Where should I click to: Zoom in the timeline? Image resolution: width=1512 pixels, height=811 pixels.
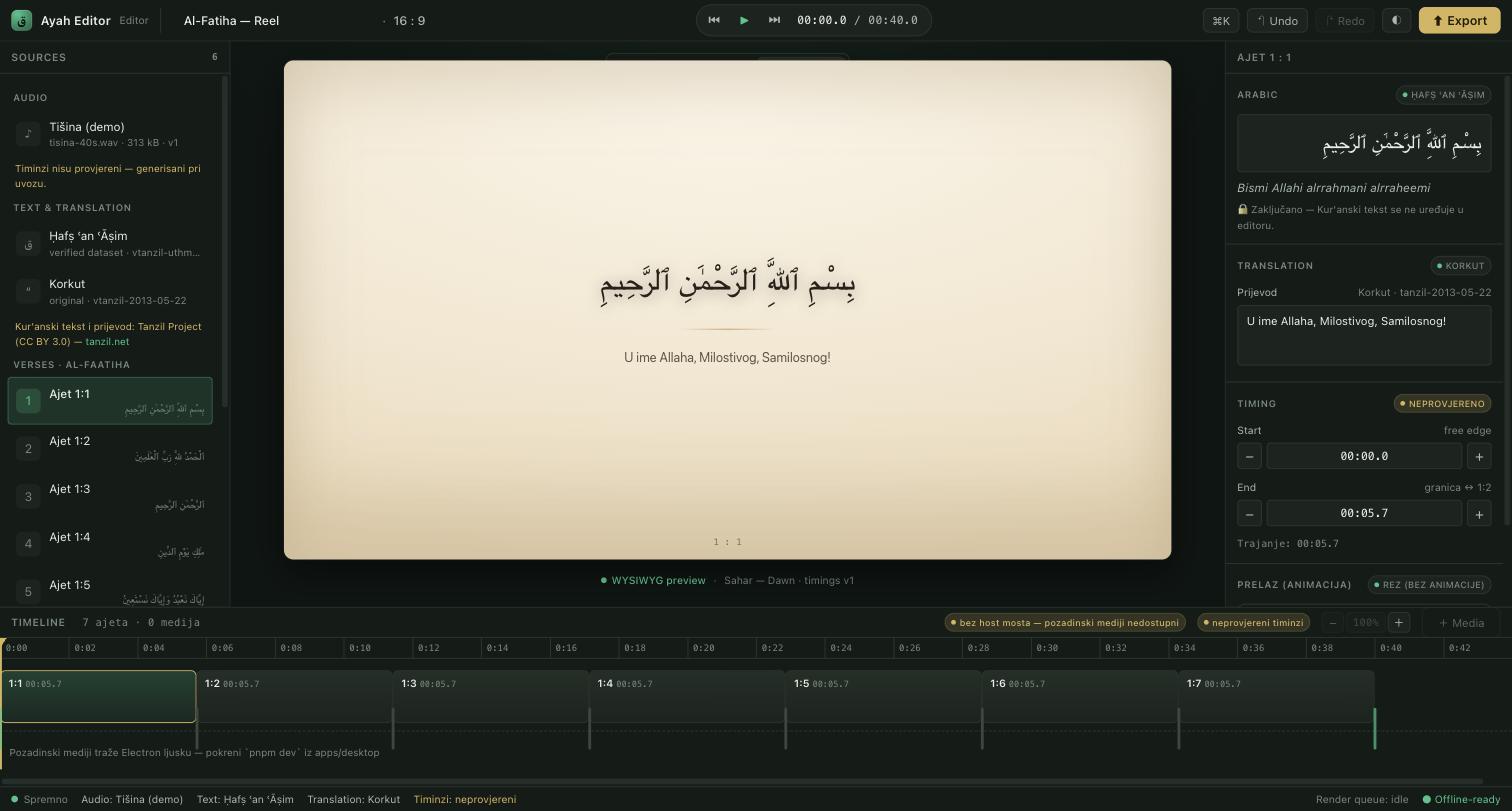[x=1399, y=623]
